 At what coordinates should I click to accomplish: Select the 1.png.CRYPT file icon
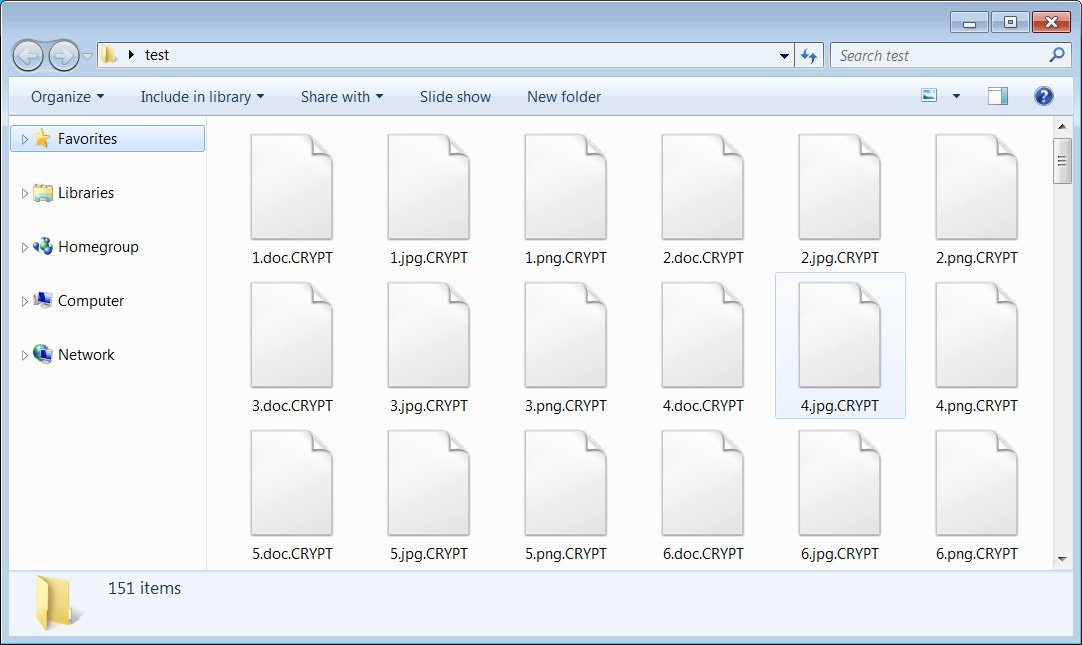[x=566, y=187]
